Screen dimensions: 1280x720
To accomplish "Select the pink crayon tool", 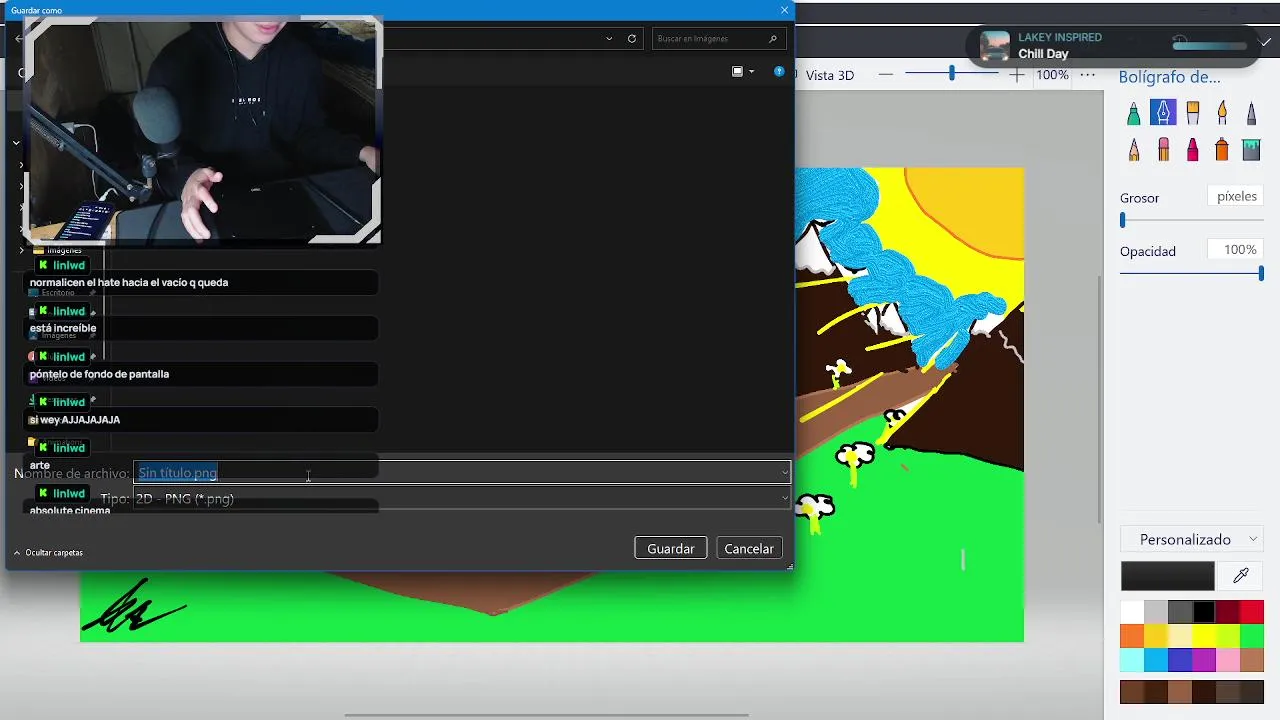I will click(x=1192, y=149).
